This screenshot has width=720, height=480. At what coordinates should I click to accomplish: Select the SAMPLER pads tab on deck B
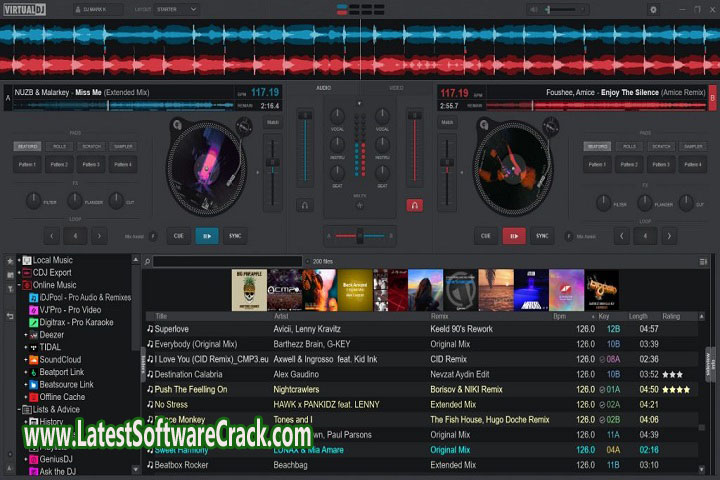[x=693, y=147]
